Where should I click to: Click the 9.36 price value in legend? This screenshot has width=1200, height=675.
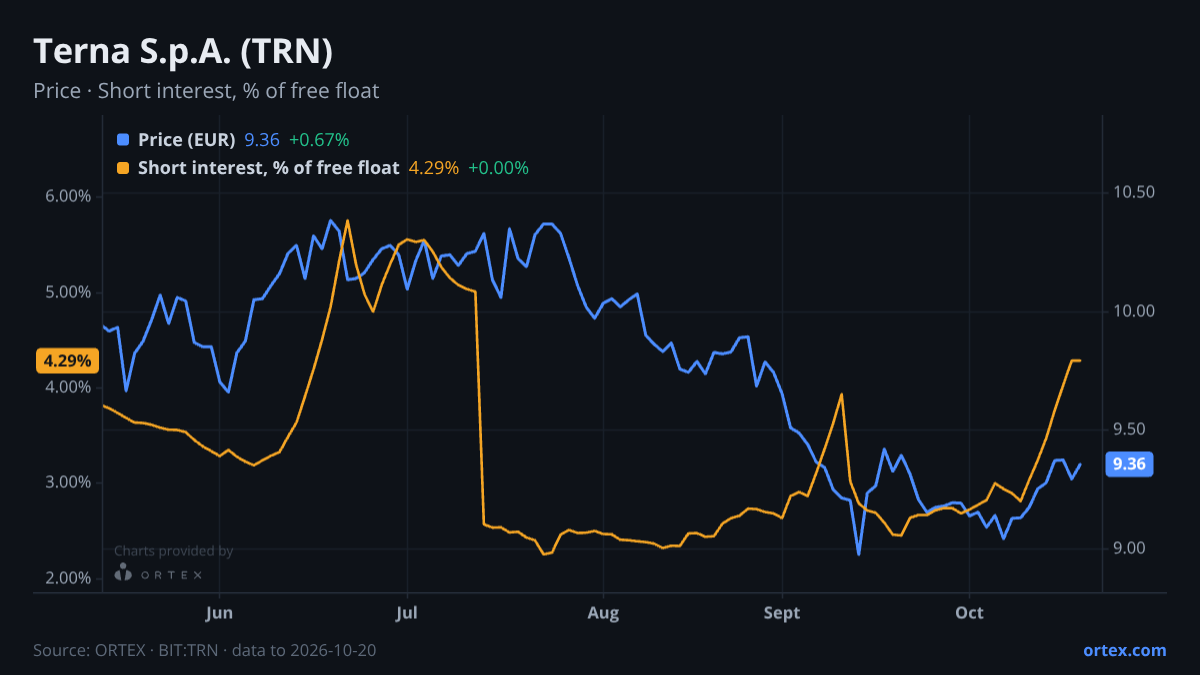coord(262,140)
